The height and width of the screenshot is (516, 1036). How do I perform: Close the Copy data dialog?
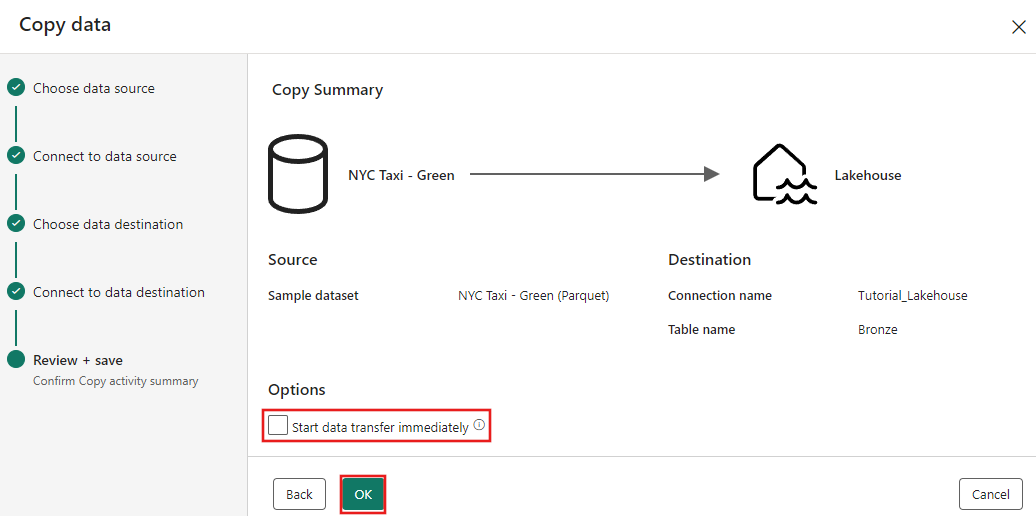coord(1018,27)
